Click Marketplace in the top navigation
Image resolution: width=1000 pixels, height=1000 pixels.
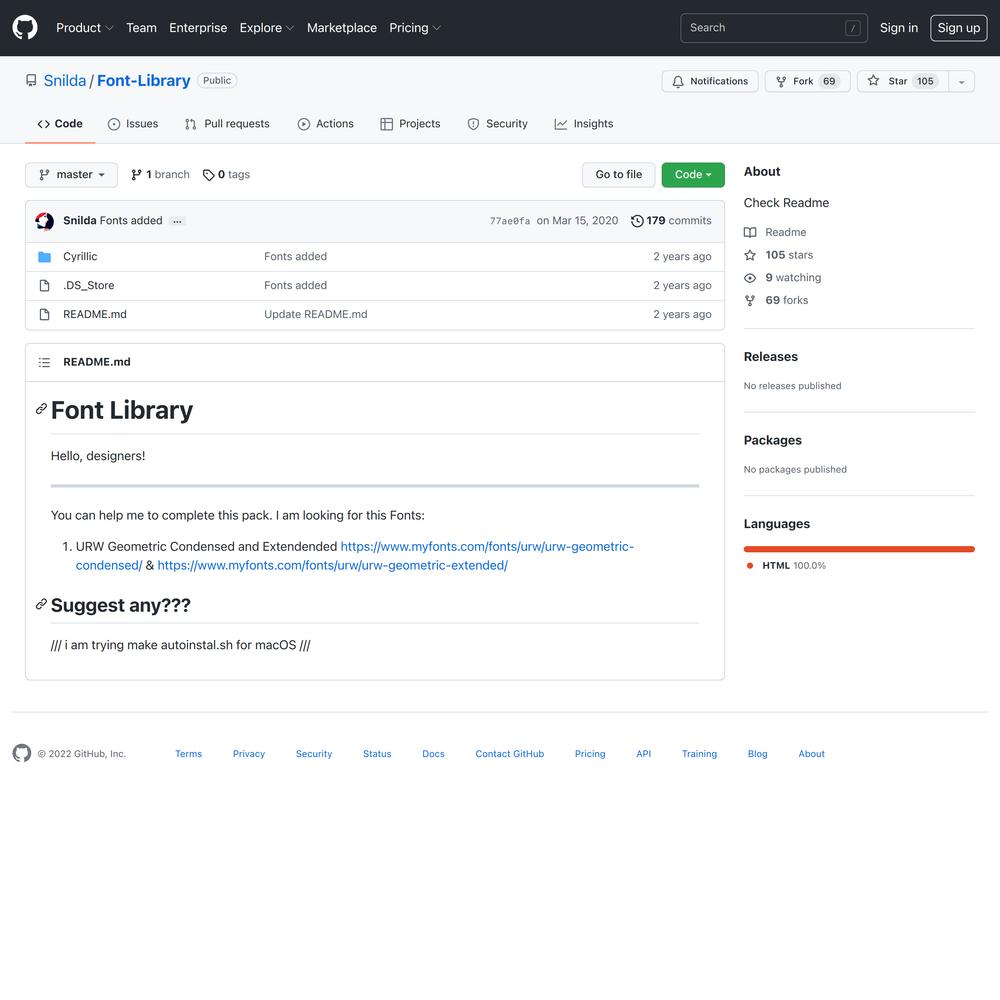tap(342, 27)
